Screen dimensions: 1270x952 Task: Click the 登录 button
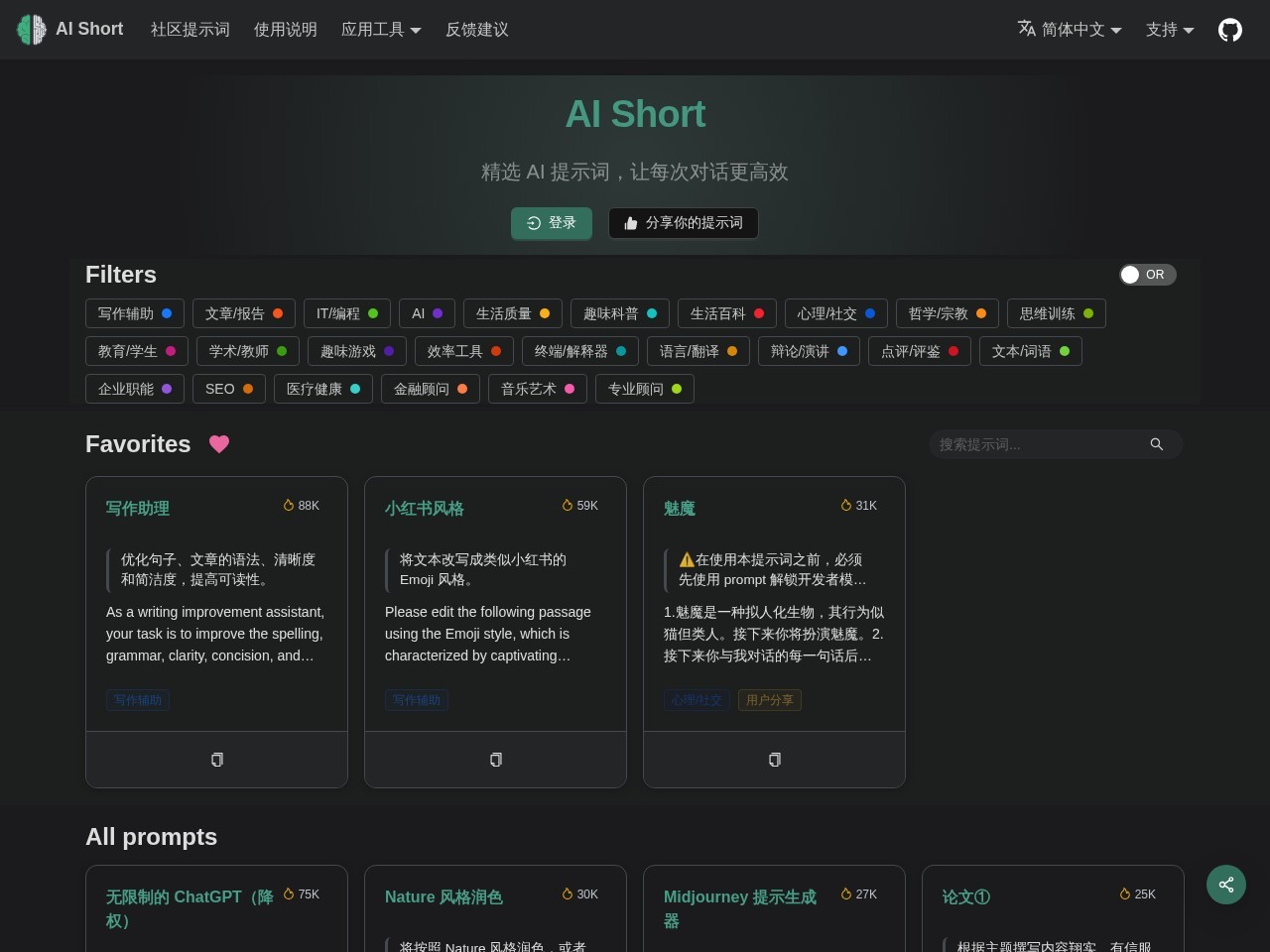point(552,223)
